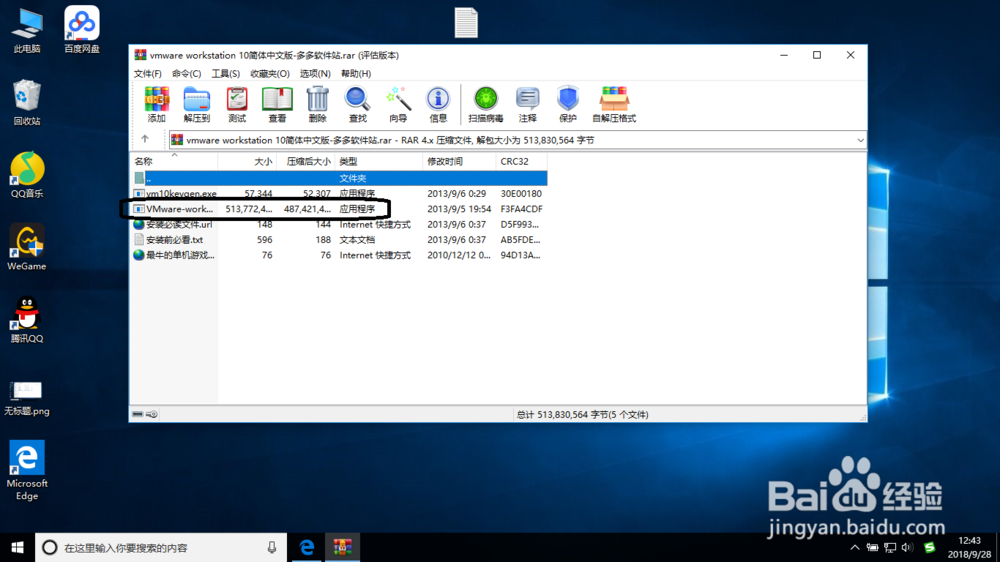The height and width of the screenshot is (562, 1000).
Task: Click the Virus Scan (扫描病毒) icon
Action: (x=485, y=105)
